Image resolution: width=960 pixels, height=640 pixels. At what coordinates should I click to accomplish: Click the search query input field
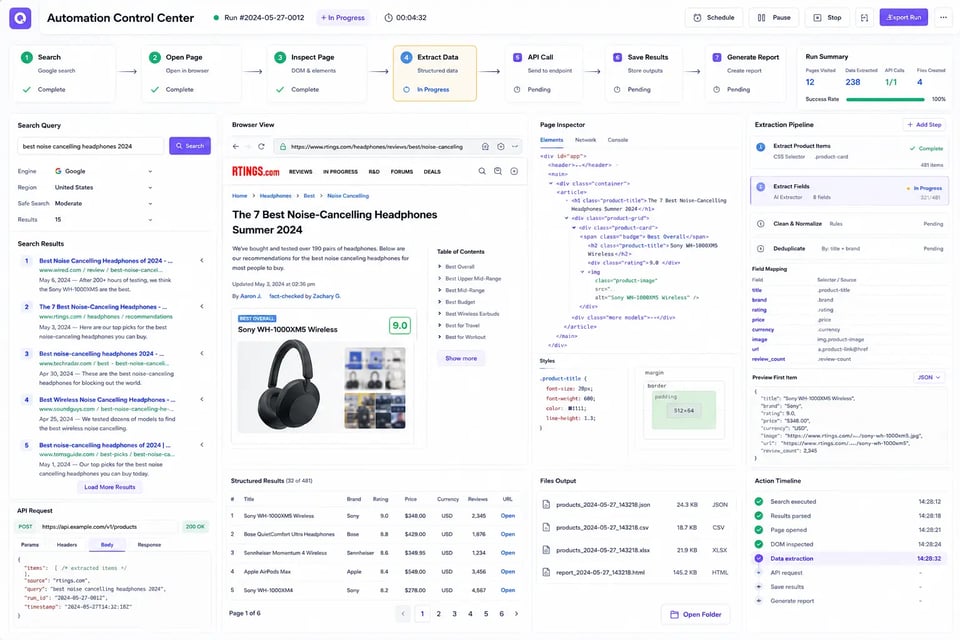coord(90,146)
